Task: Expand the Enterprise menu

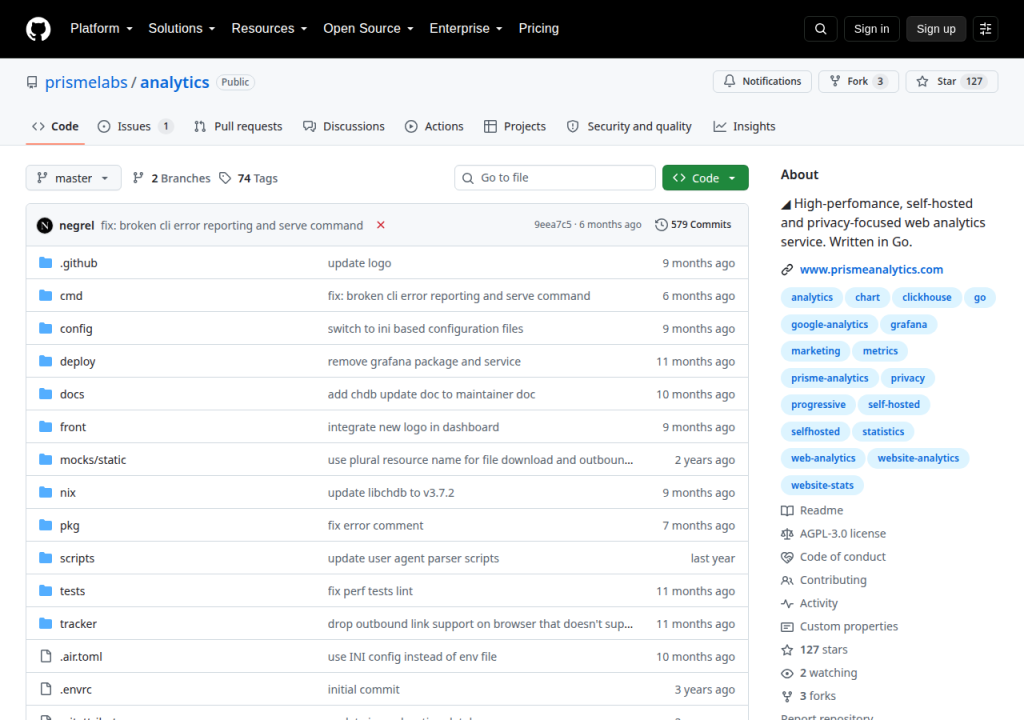Action: 466,29
